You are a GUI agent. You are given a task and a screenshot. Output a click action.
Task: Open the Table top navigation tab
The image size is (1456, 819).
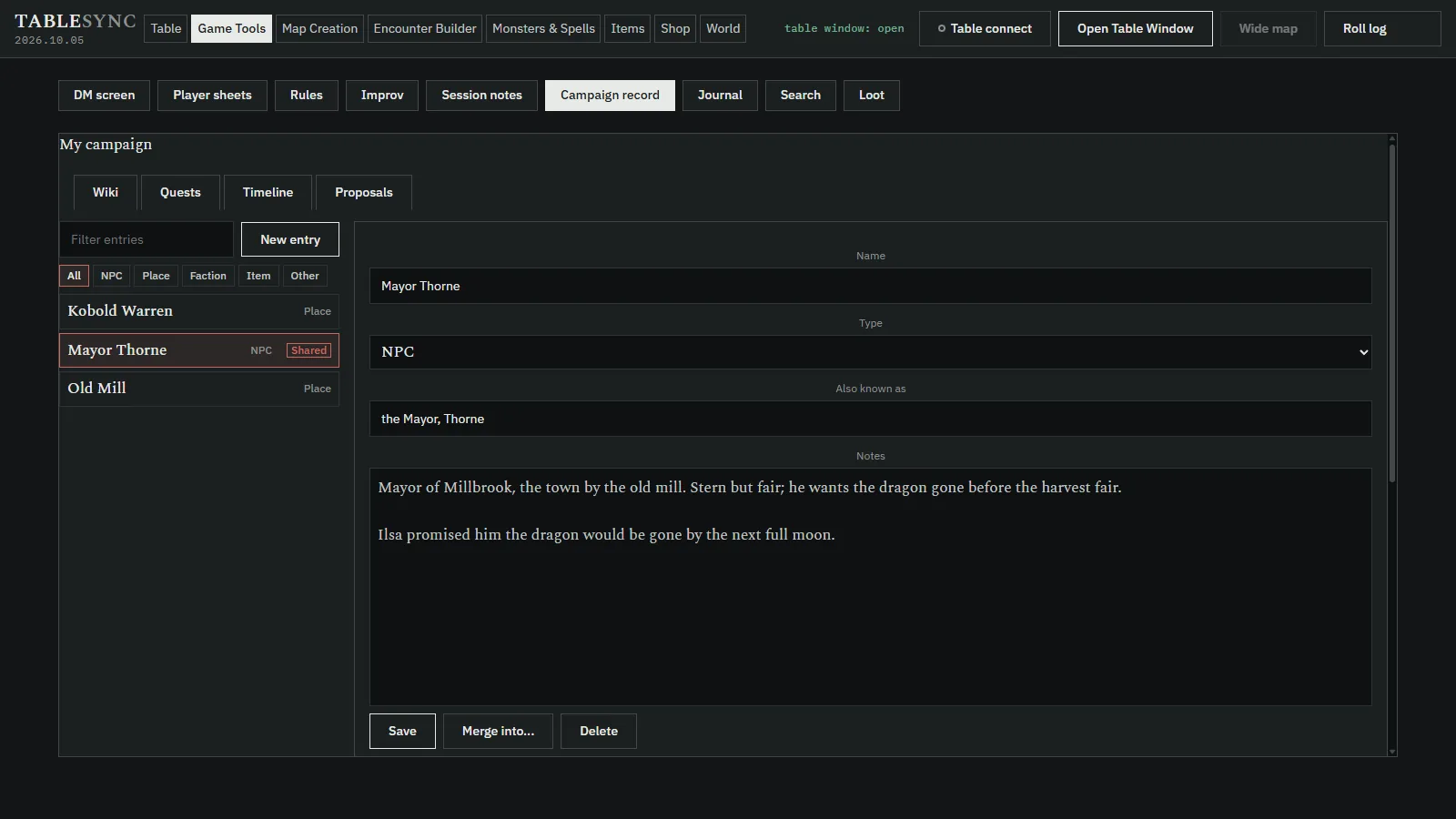point(166,28)
